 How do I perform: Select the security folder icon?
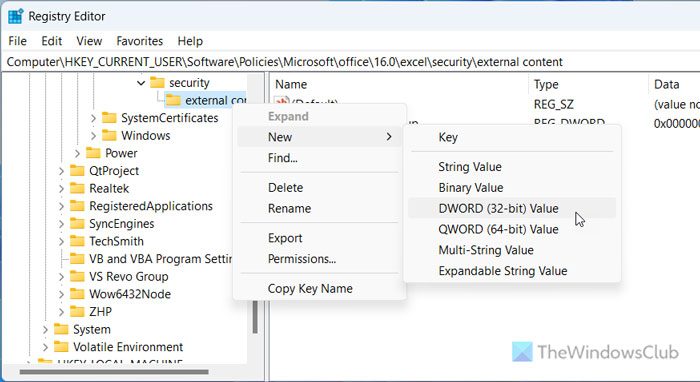pos(157,83)
